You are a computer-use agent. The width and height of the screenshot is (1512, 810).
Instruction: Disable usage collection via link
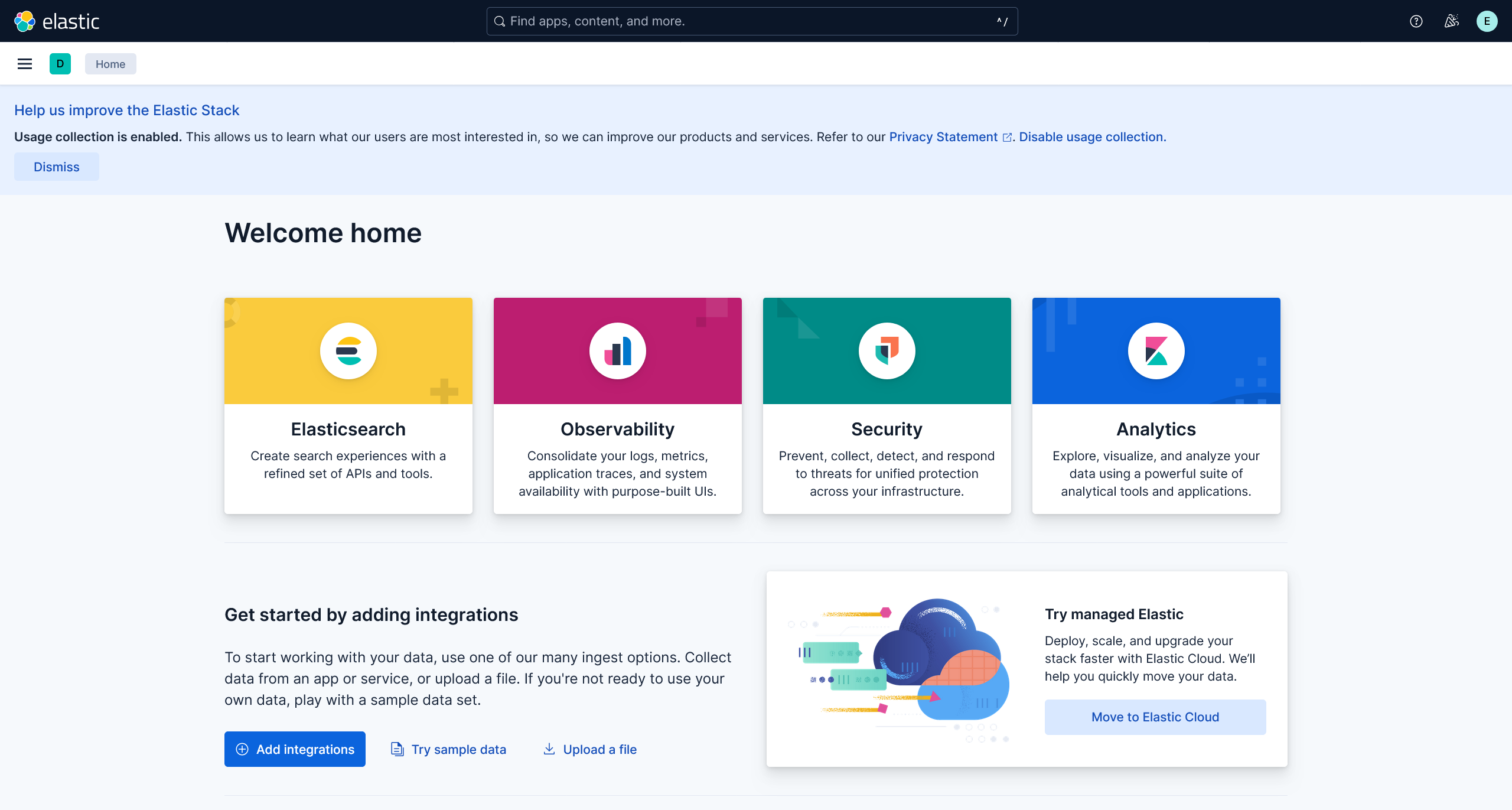click(x=1092, y=137)
